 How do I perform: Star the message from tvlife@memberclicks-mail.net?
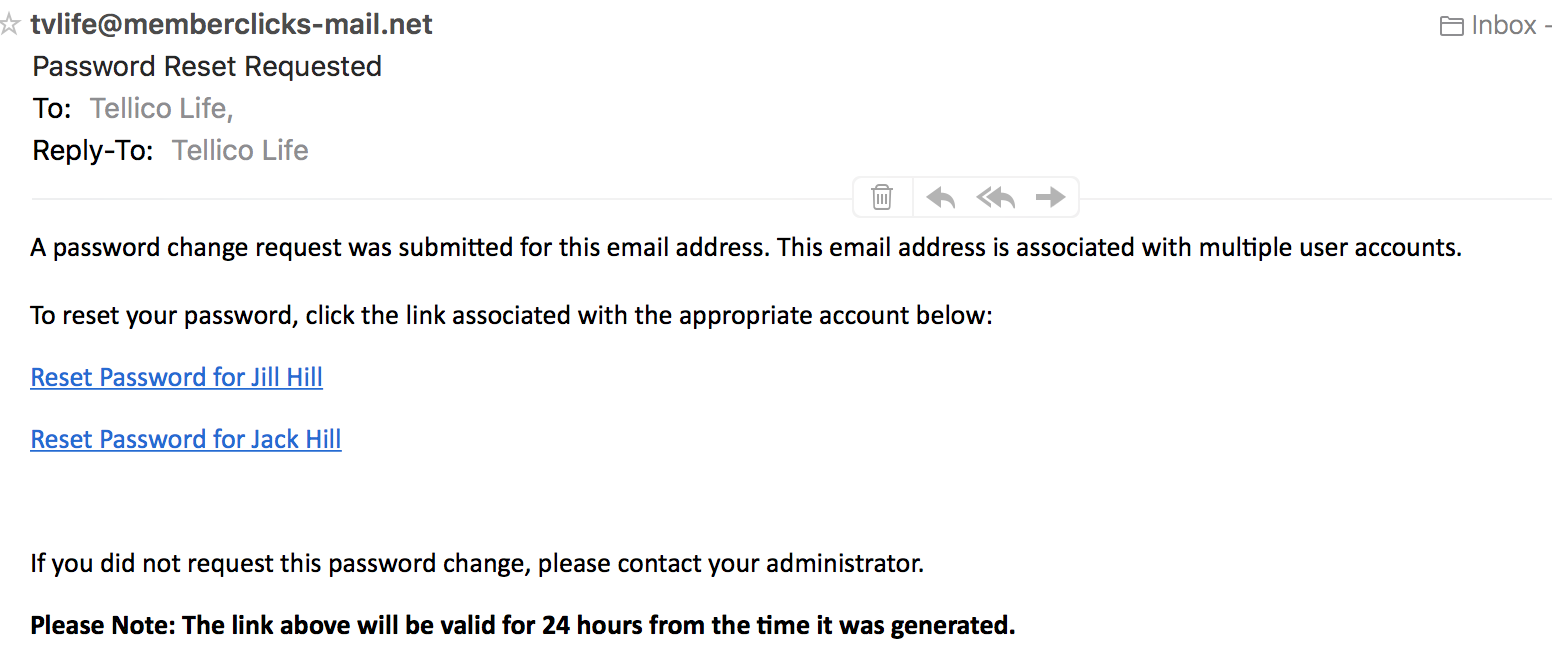tap(9, 25)
